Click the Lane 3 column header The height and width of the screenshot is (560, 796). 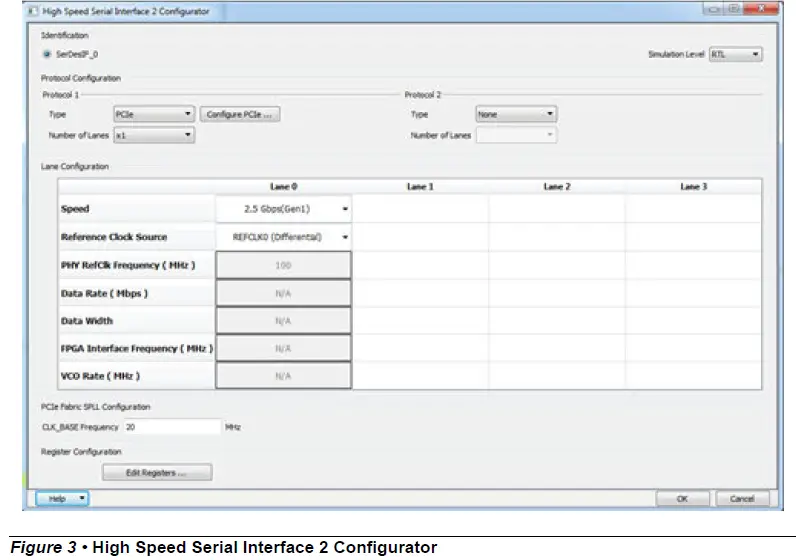pyautogui.click(x=693, y=187)
